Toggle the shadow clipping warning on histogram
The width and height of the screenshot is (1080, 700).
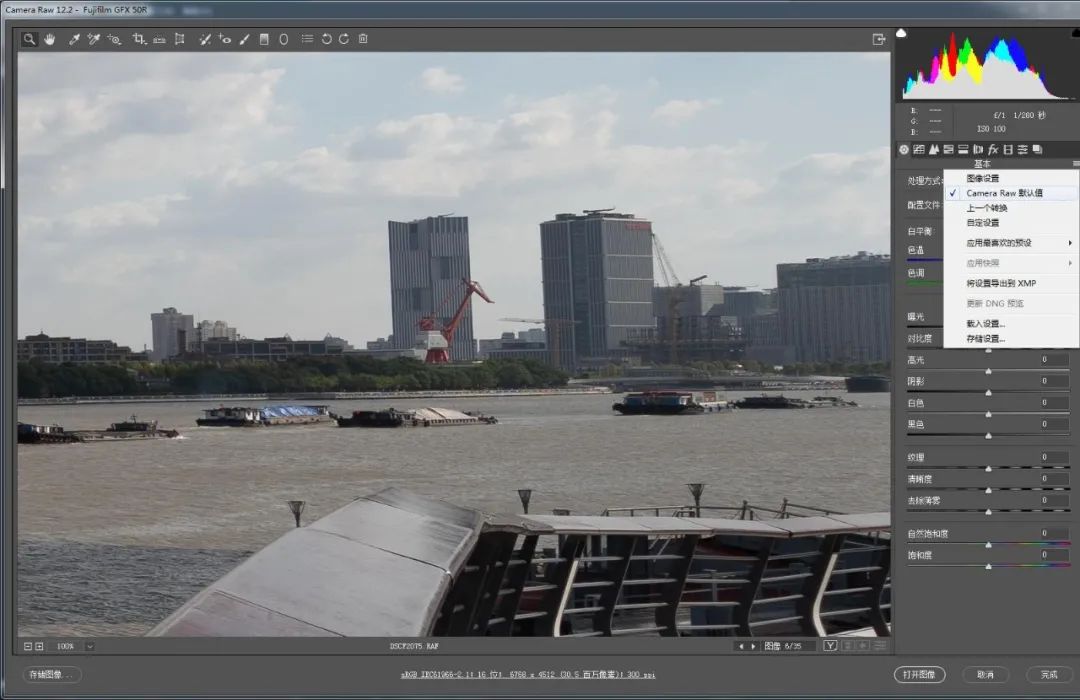[x=901, y=33]
